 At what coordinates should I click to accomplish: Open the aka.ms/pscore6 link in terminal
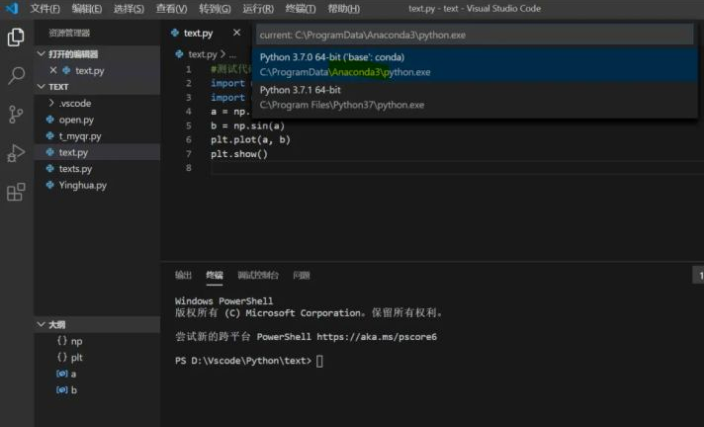pyautogui.click(x=376, y=337)
